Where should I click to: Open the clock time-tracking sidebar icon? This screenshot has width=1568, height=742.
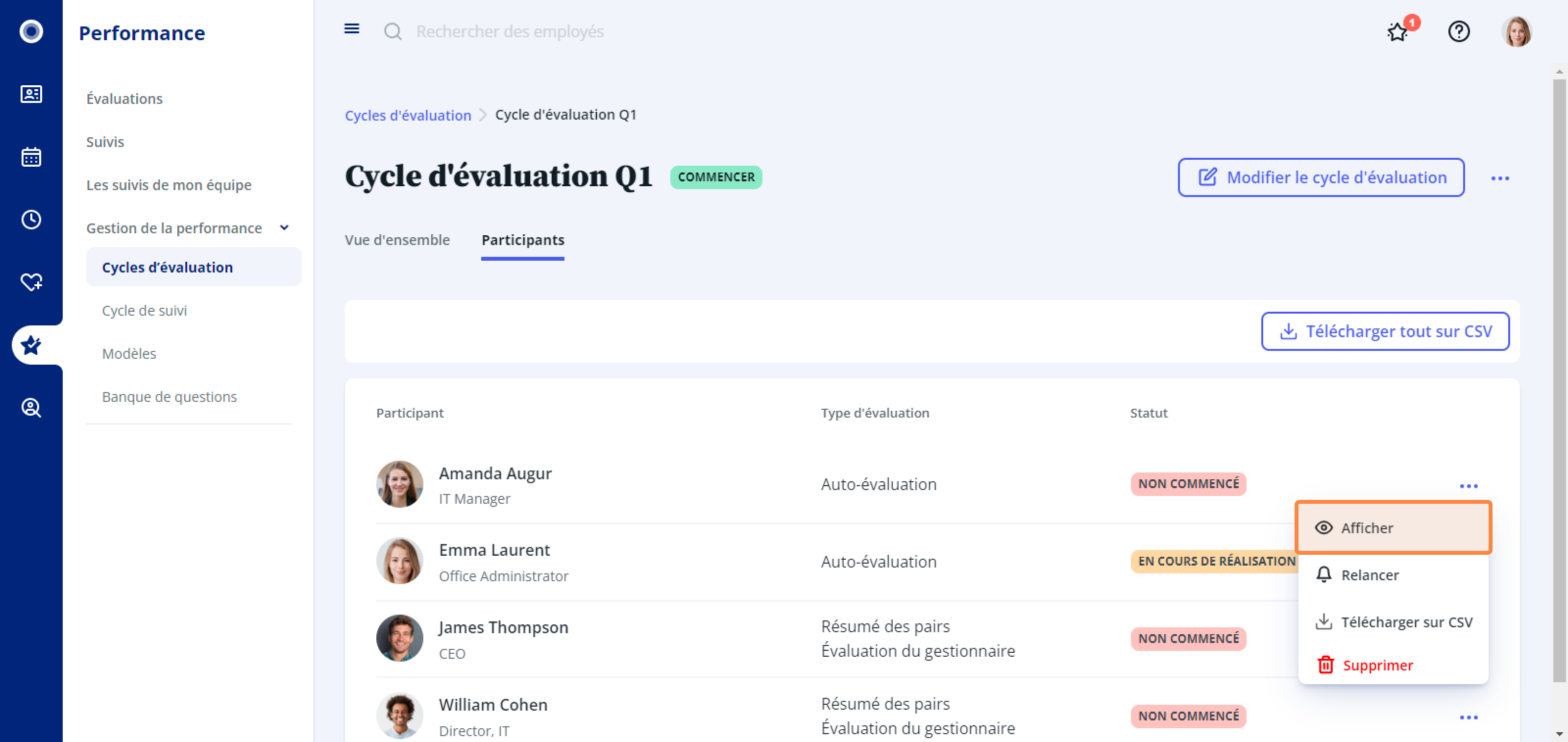(31, 220)
